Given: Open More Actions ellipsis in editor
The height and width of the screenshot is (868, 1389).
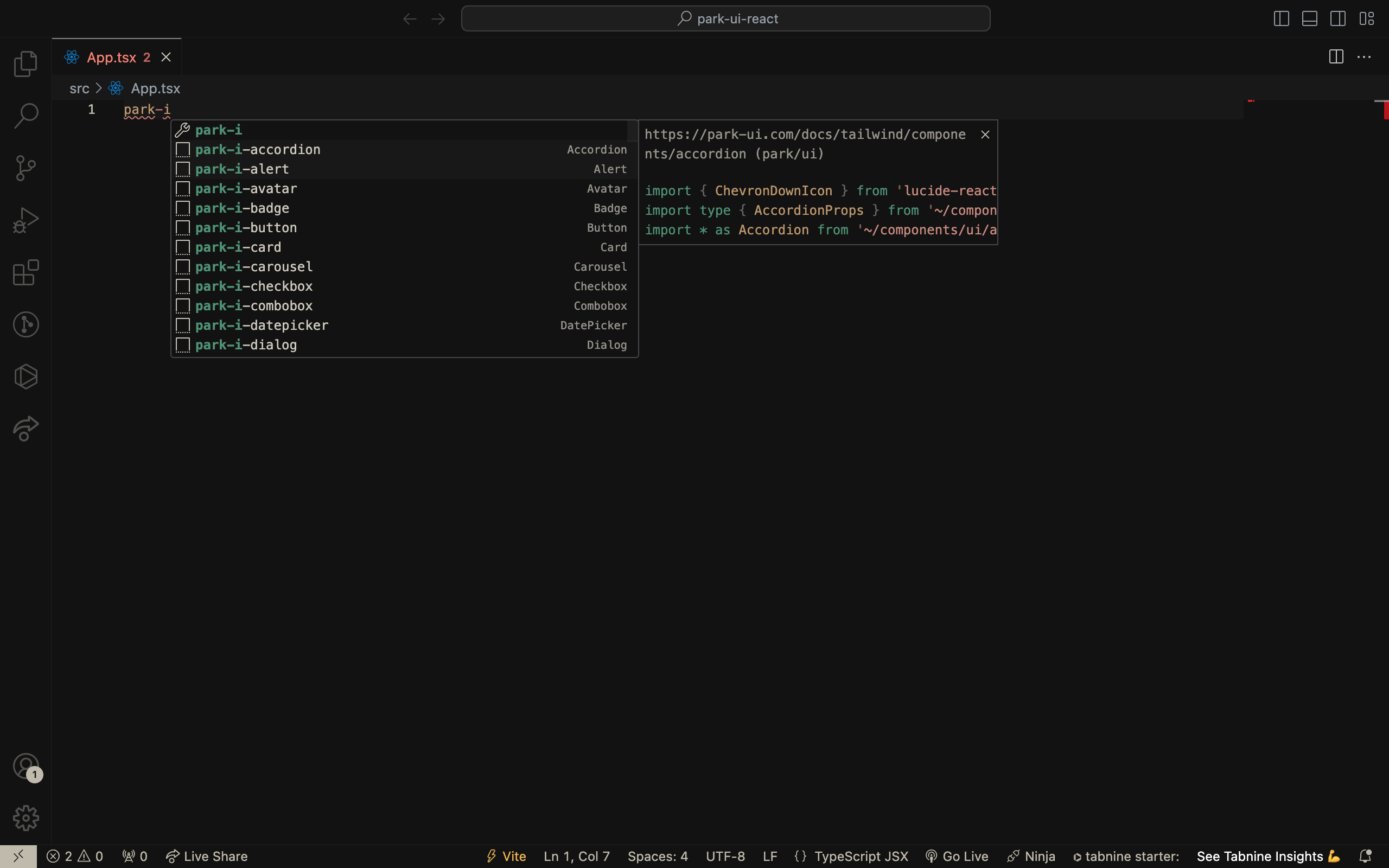Looking at the screenshot, I should pyautogui.click(x=1363, y=58).
